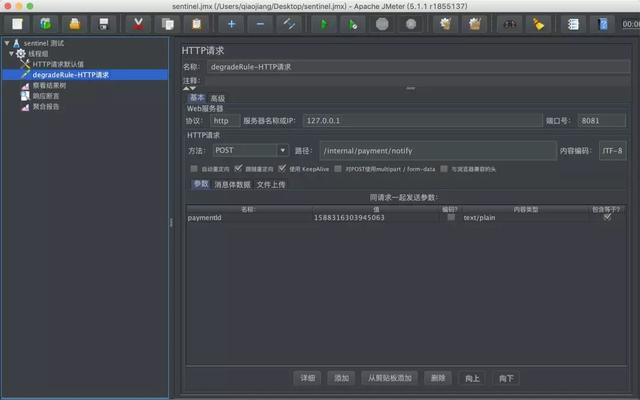
Task: Switch to the 基本 tab
Action: tap(197, 98)
